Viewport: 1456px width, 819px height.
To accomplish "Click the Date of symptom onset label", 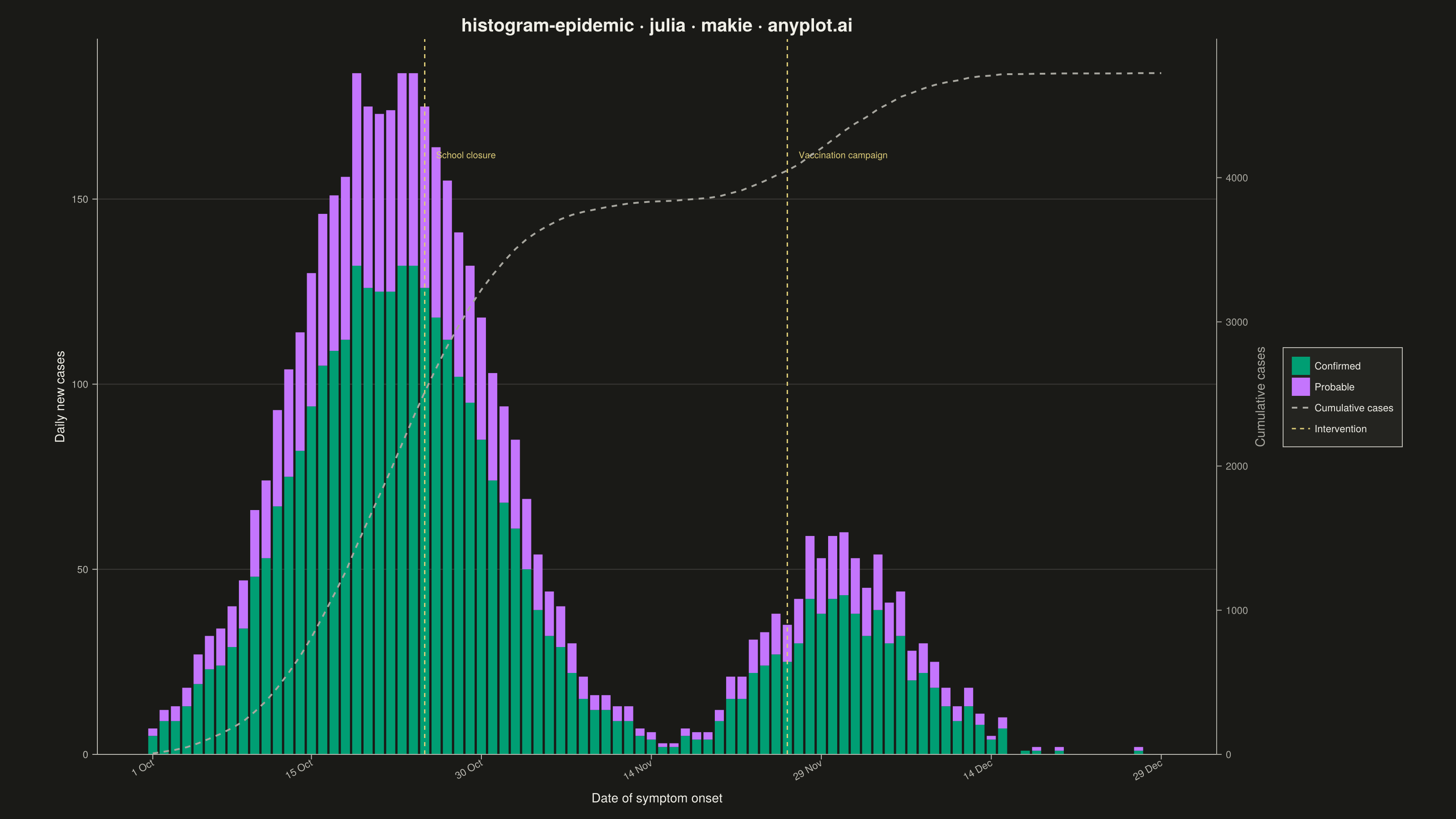I will tap(657, 798).
